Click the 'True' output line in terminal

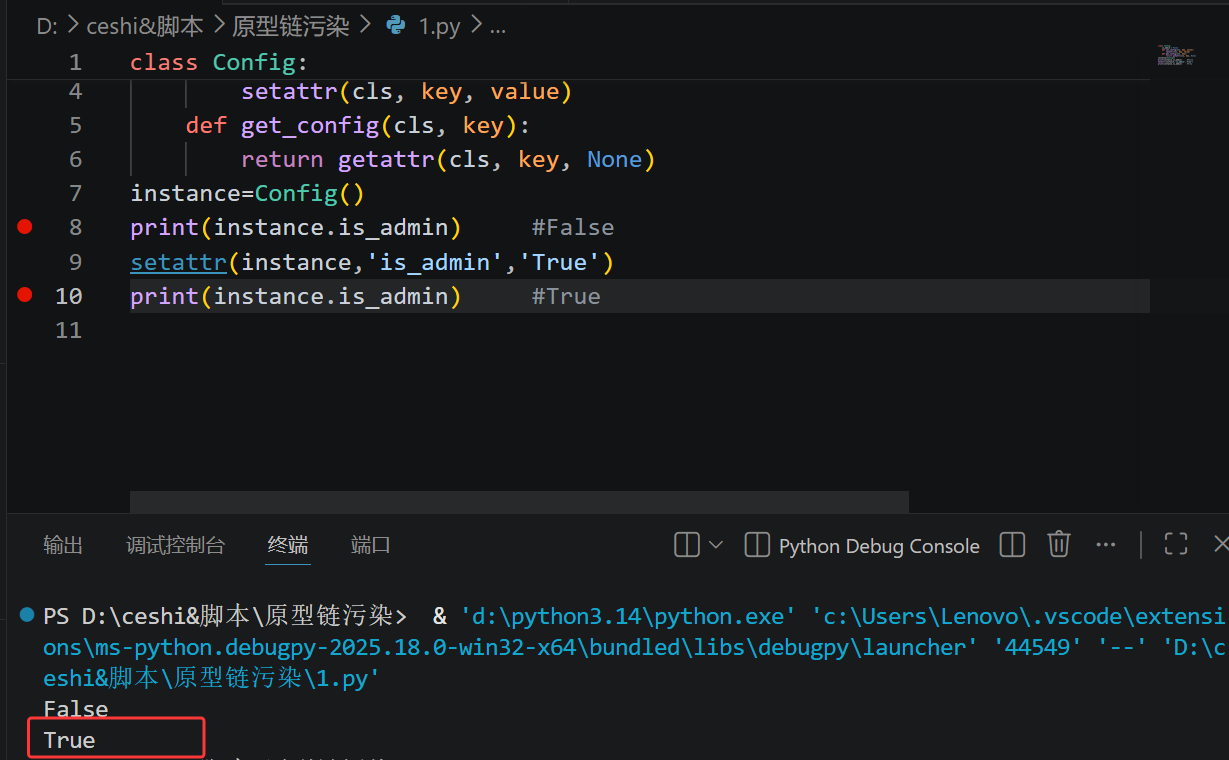pos(70,740)
